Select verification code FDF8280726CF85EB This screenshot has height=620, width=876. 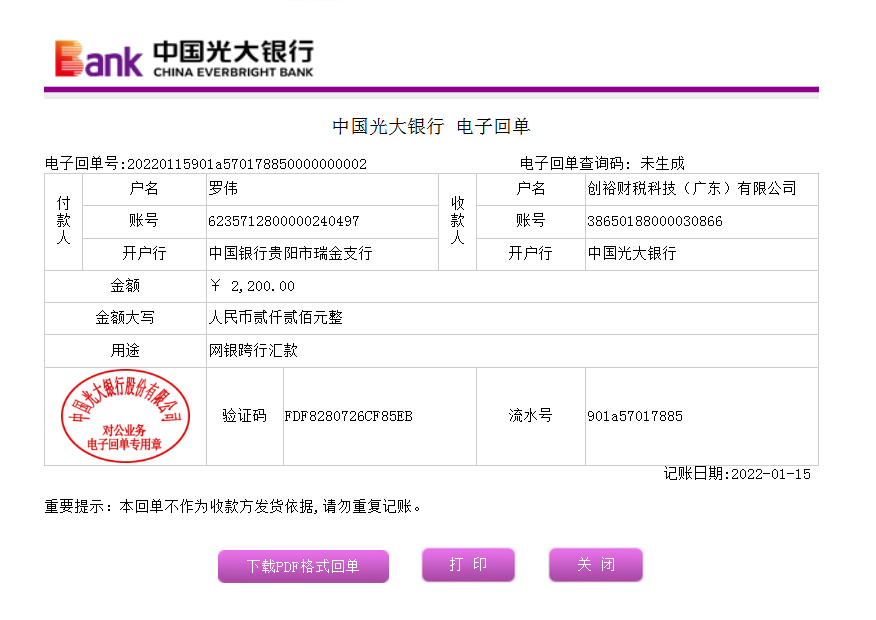click(349, 416)
